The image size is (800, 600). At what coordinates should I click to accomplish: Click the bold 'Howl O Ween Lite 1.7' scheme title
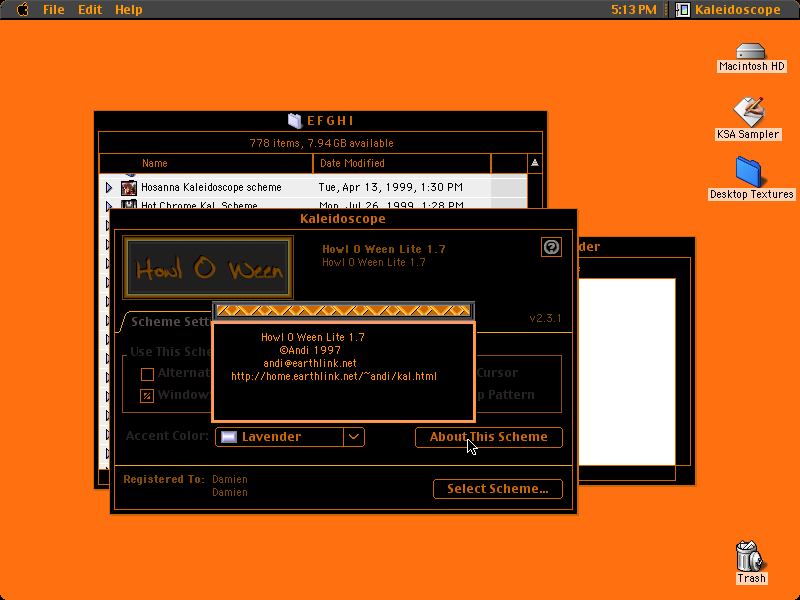pyautogui.click(x=384, y=249)
